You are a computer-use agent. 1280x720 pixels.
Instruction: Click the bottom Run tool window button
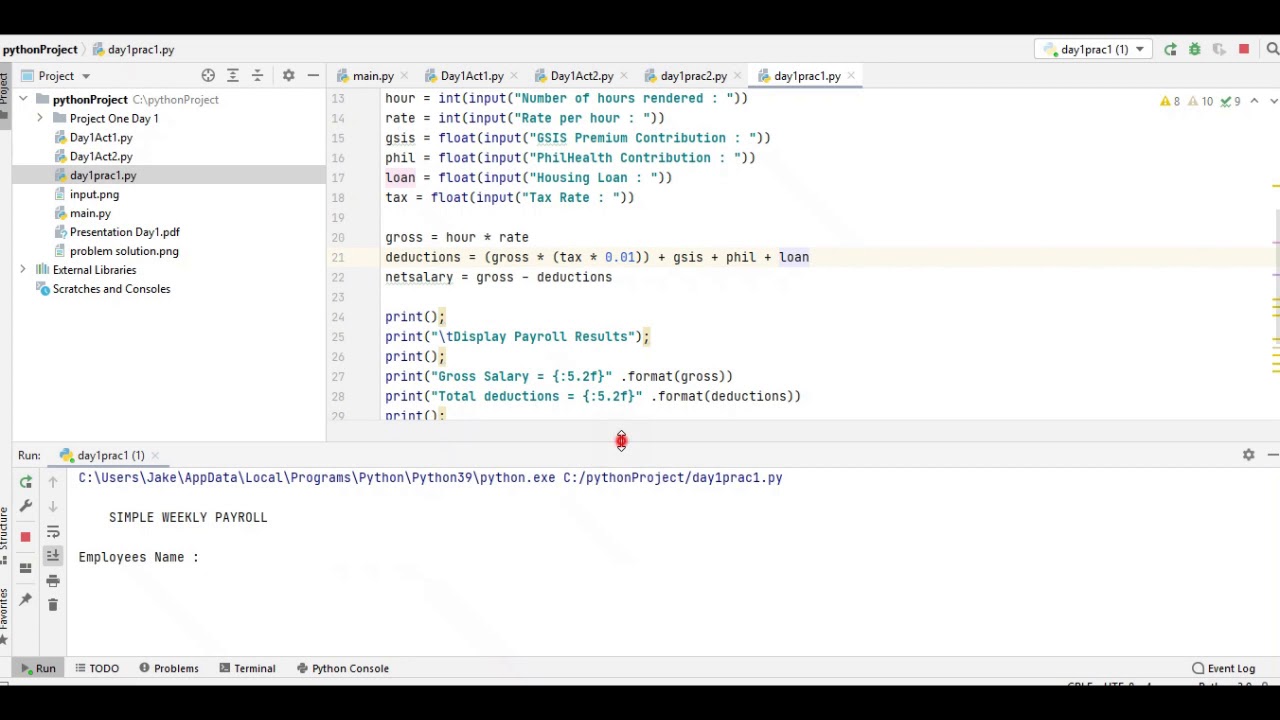coord(37,668)
